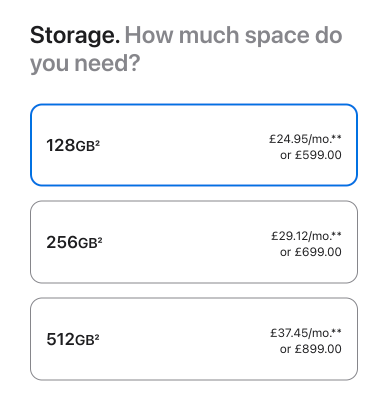Click the asterisks after £24.95/mo.
The width and height of the screenshot is (390, 415).
(x=337, y=137)
